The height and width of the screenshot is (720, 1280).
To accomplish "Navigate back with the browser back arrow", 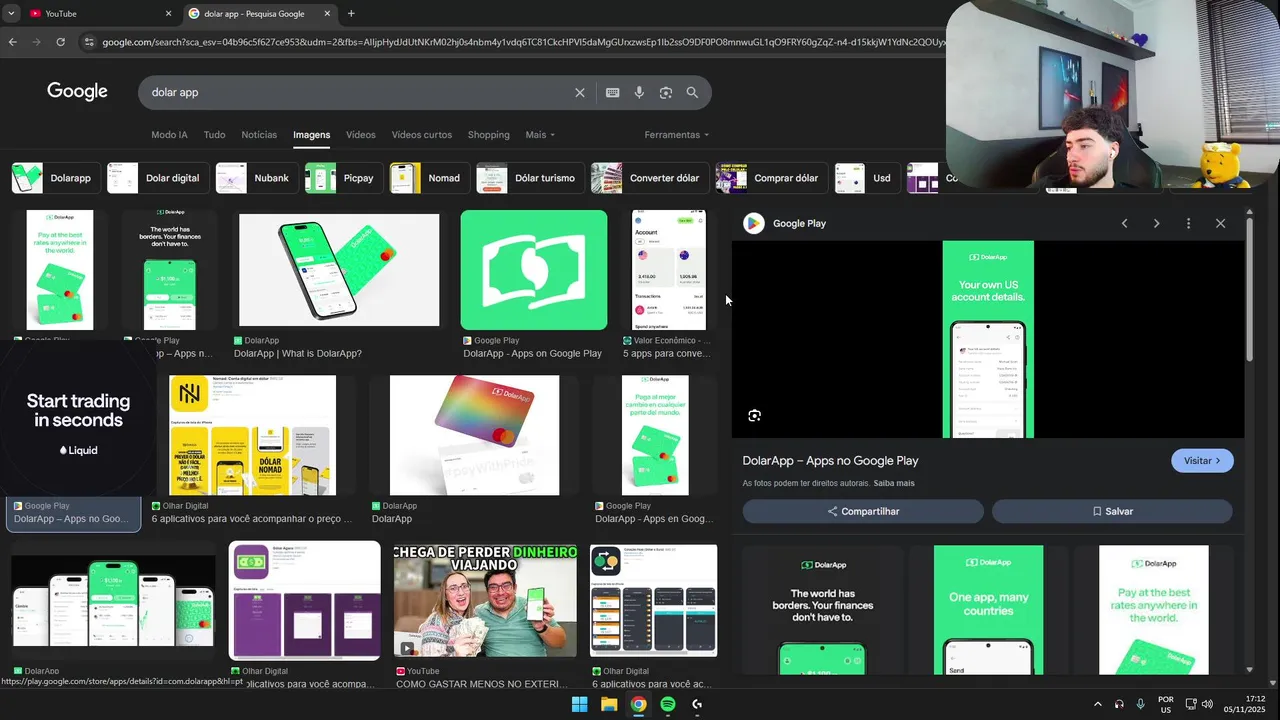I will coord(12,42).
